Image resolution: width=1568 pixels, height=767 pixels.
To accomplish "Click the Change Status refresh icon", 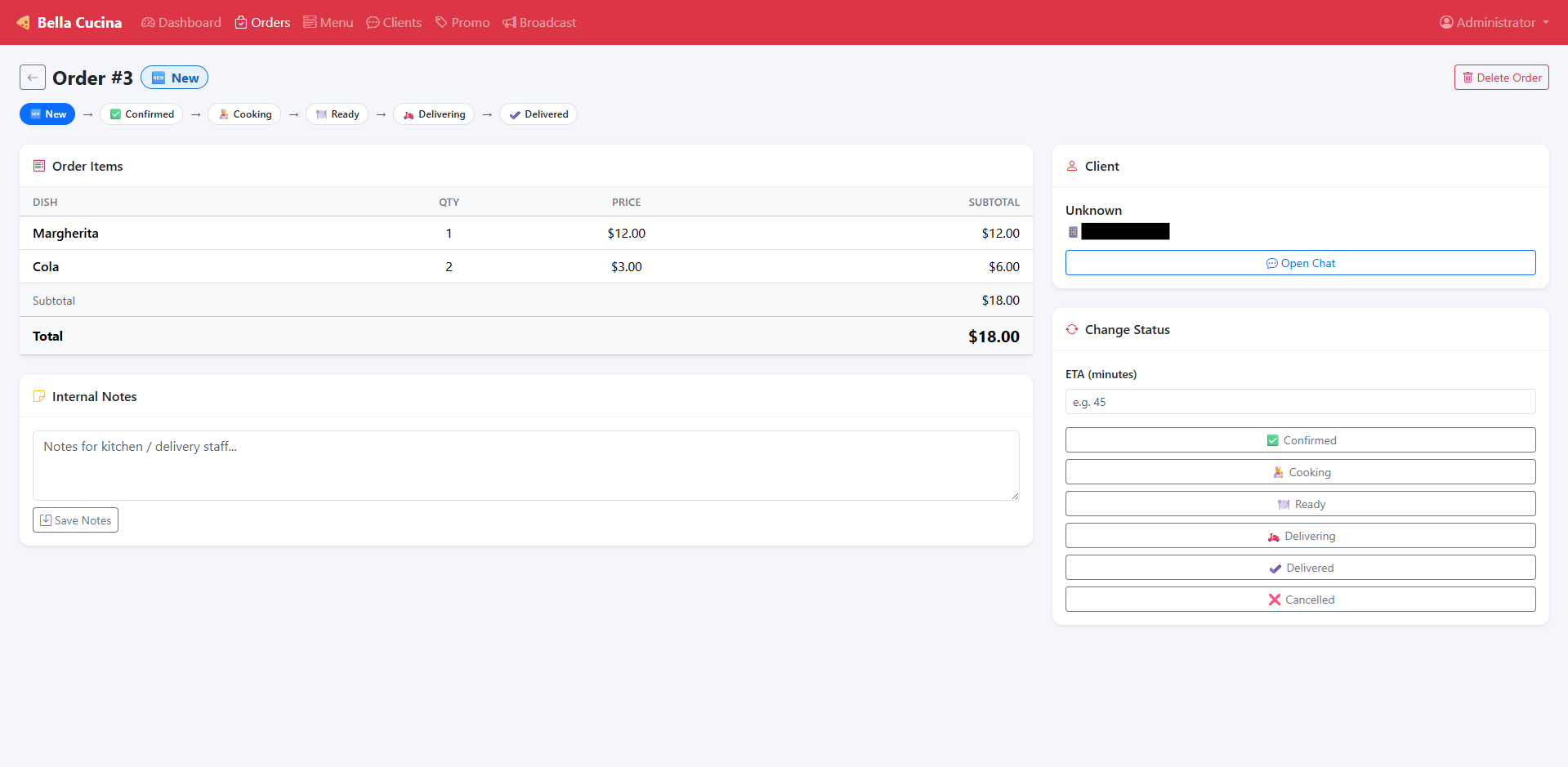I will click(x=1072, y=329).
